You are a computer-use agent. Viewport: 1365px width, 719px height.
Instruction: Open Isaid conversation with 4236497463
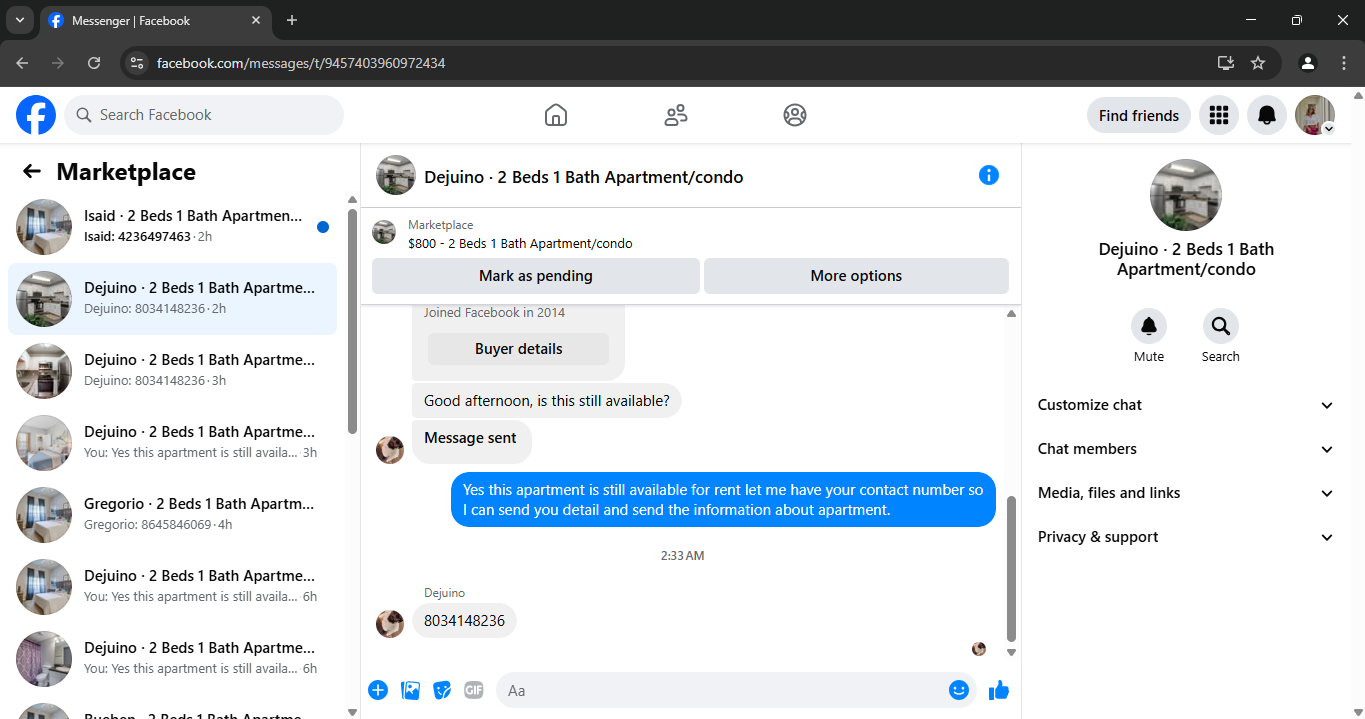click(x=172, y=226)
